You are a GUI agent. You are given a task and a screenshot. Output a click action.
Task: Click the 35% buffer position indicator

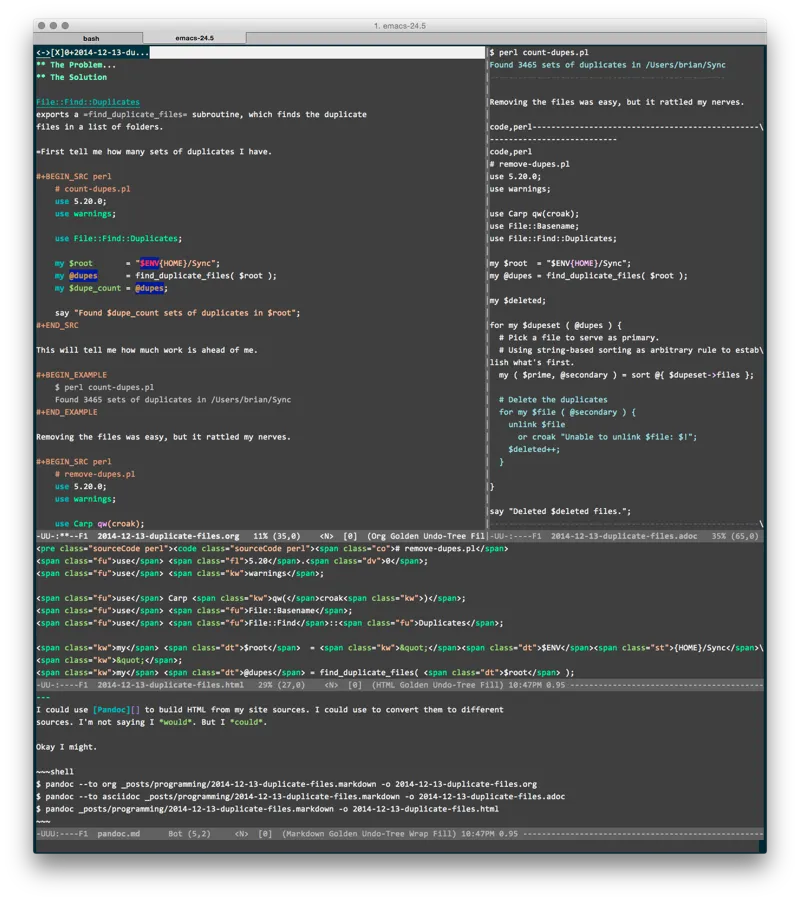[x=718, y=535]
